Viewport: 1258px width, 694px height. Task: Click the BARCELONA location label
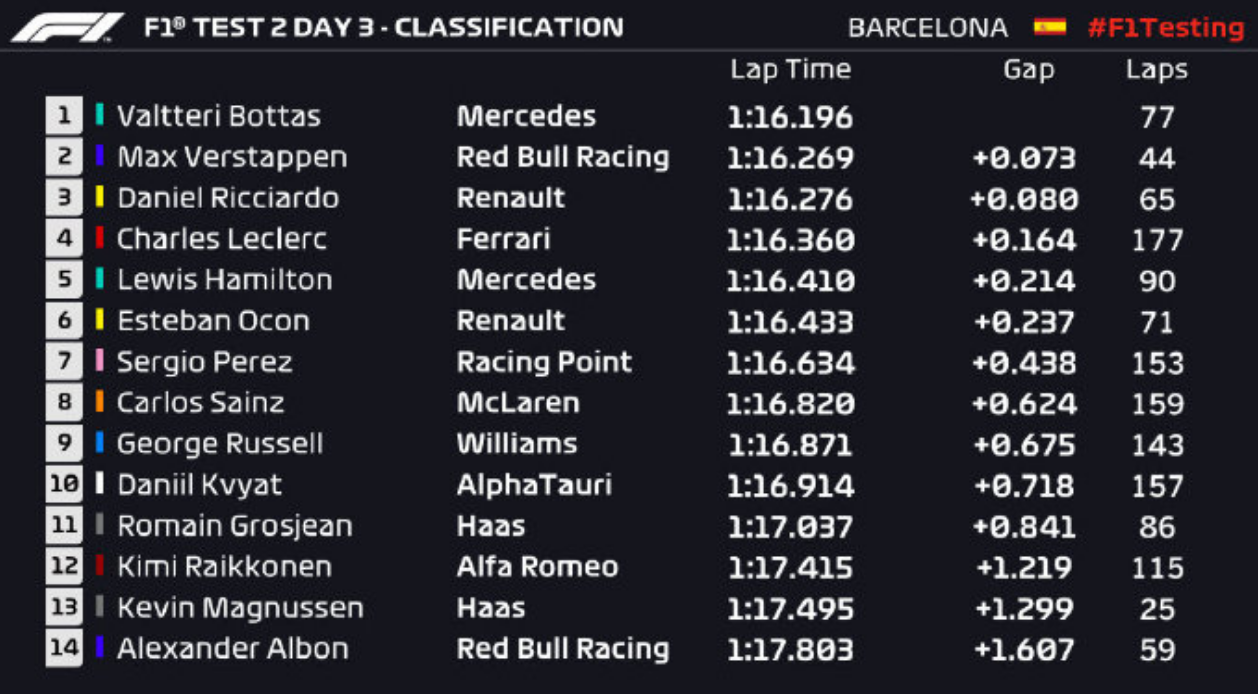click(x=928, y=28)
